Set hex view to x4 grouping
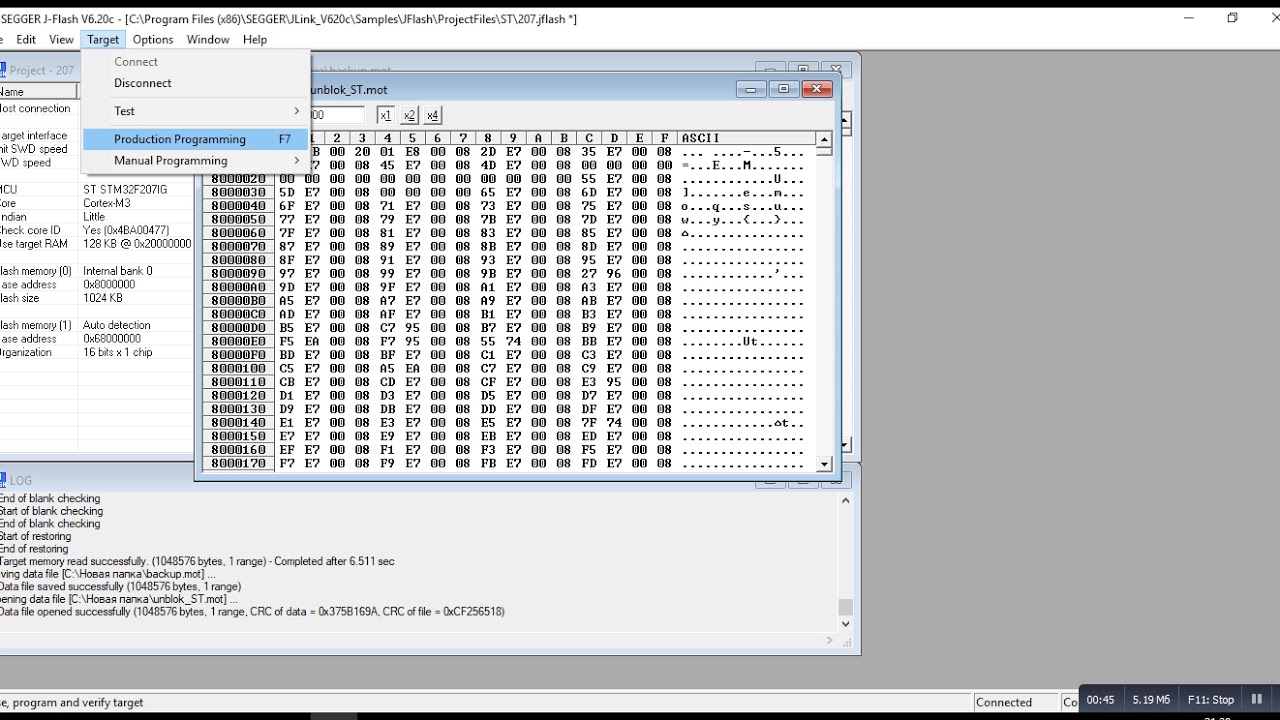Screen dimensions: 1280x720 click(432, 115)
